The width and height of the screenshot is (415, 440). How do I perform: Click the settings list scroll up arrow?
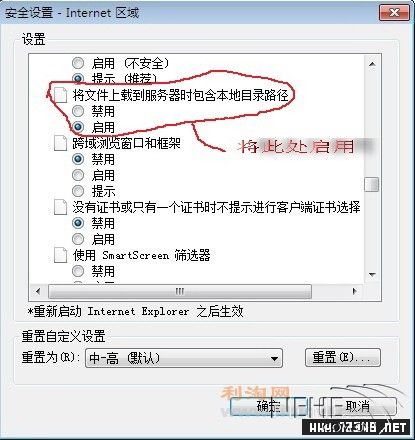(372, 63)
